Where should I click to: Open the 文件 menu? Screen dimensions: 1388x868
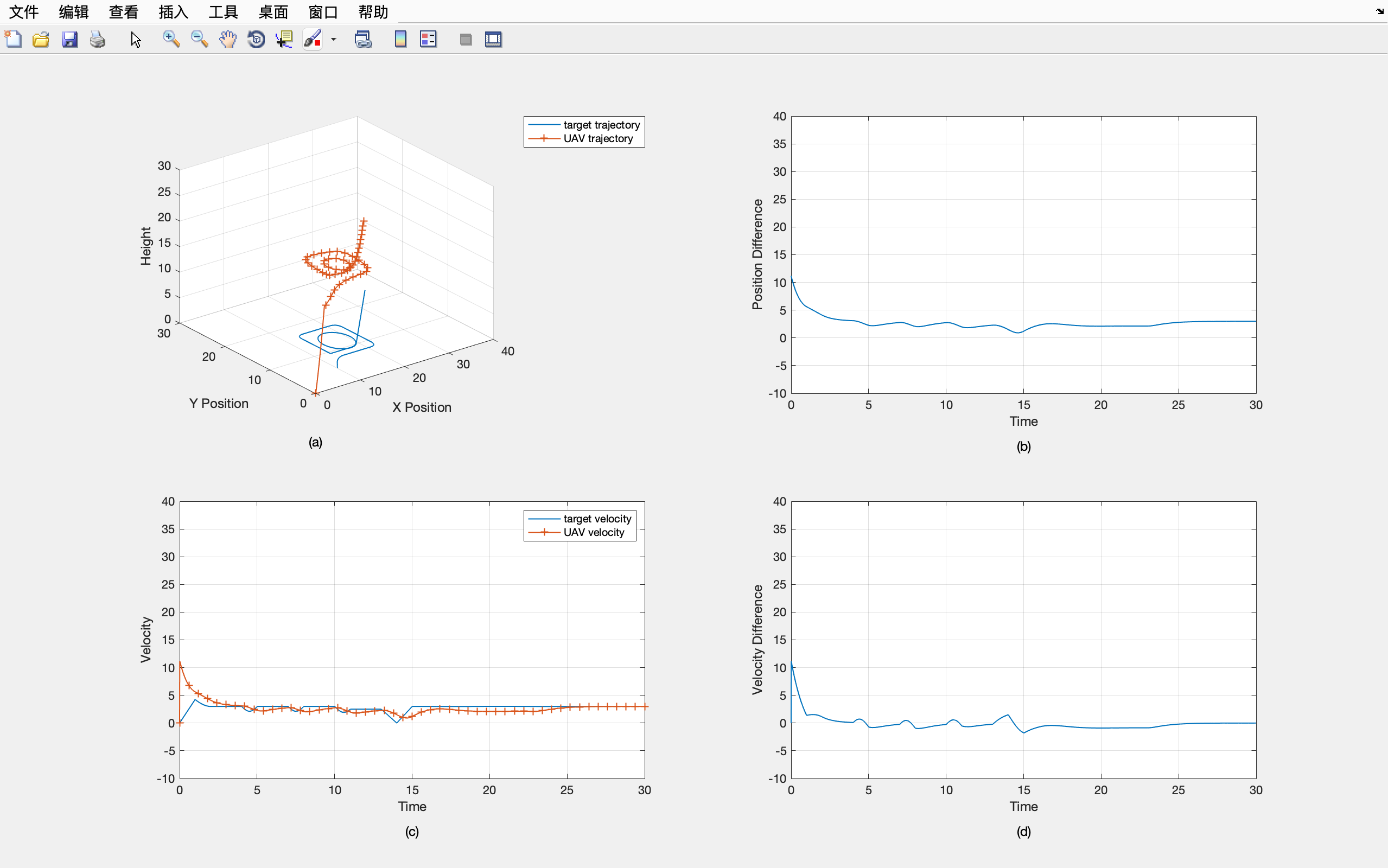(23, 11)
